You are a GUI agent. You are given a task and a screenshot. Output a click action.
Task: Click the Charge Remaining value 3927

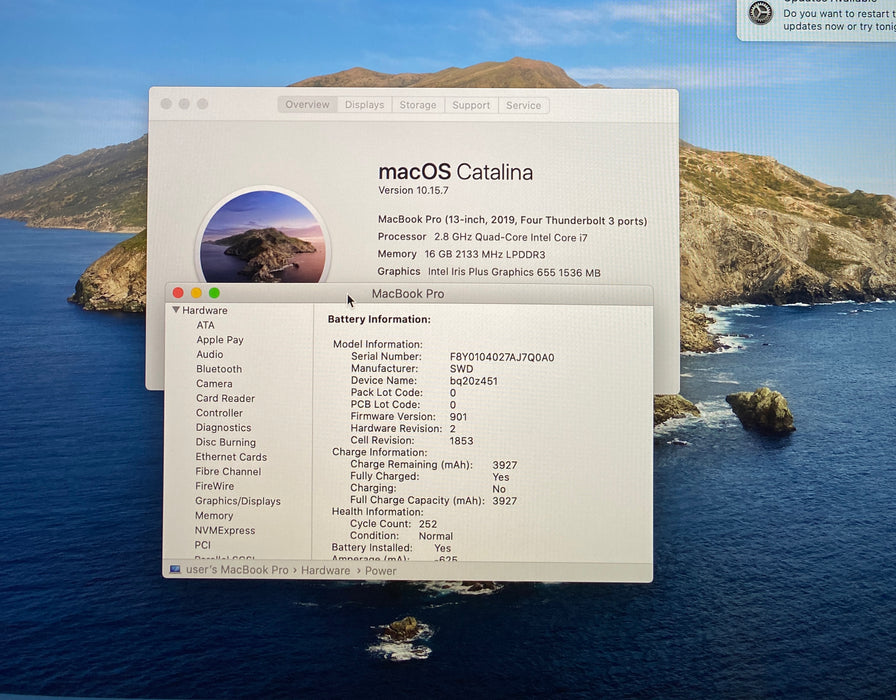505,465
